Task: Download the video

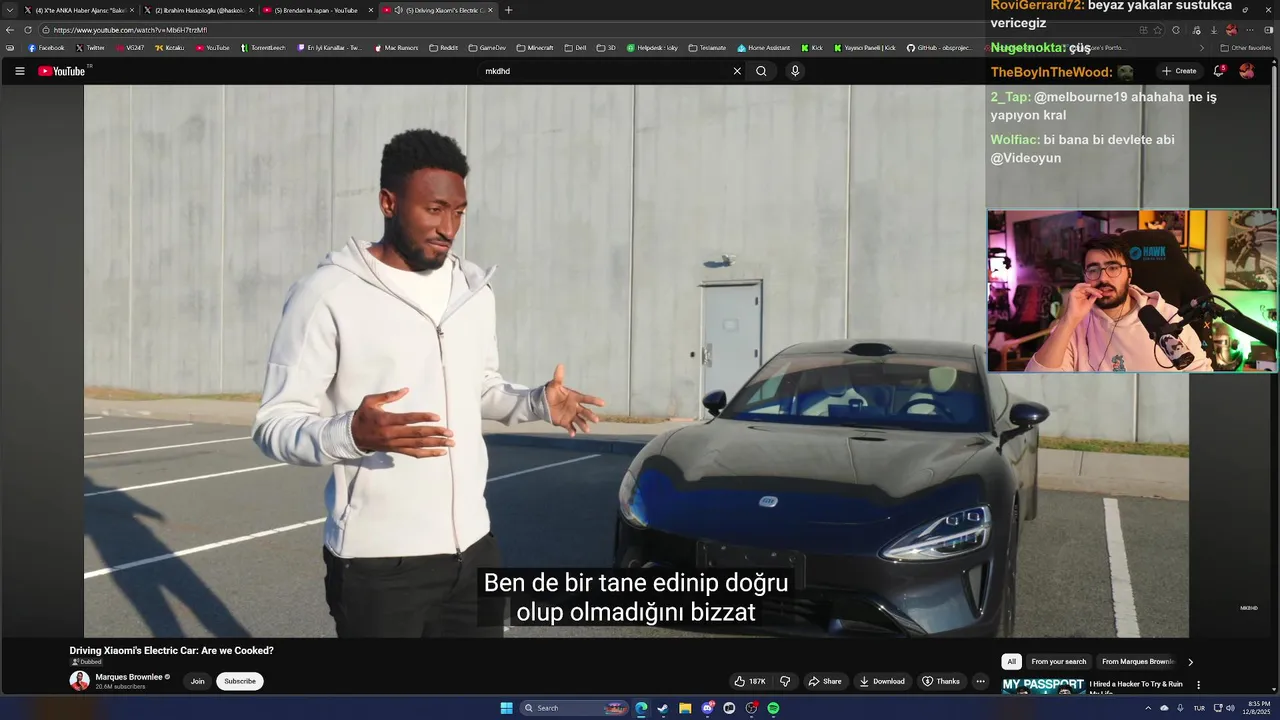Action: tap(882, 681)
